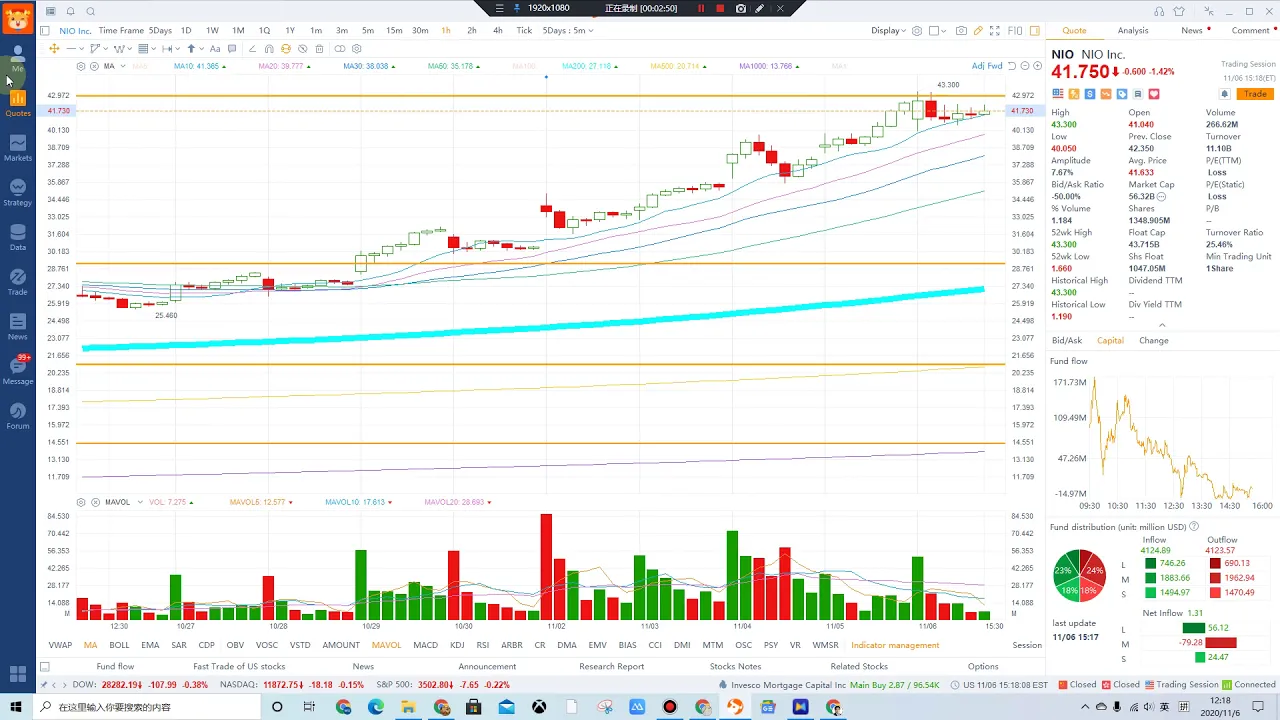Toggle the MA indicator on main chart
The width and height of the screenshot is (1280, 720).
(90, 645)
